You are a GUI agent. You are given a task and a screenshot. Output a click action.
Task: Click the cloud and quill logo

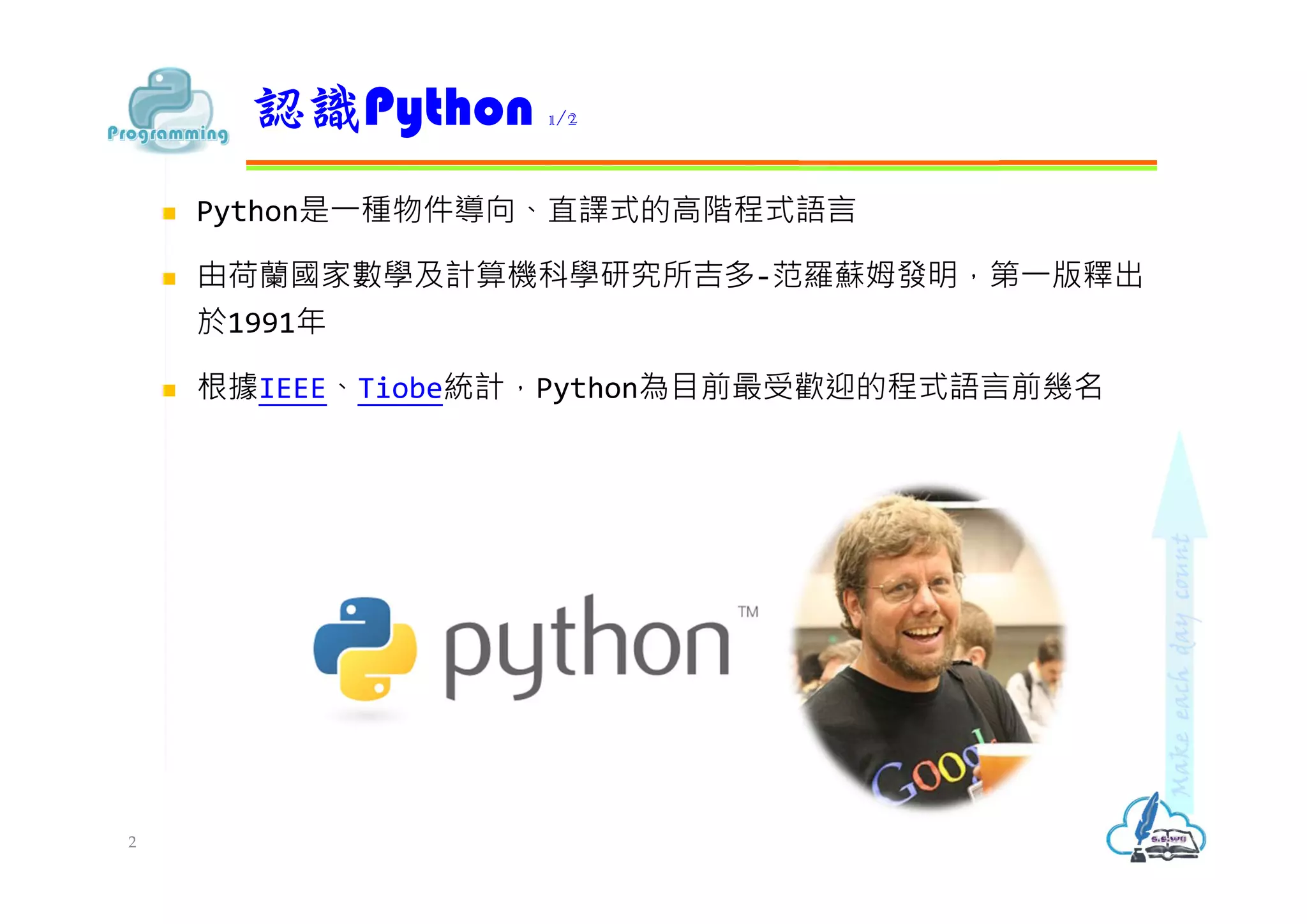pyautogui.click(x=1156, y=828)
